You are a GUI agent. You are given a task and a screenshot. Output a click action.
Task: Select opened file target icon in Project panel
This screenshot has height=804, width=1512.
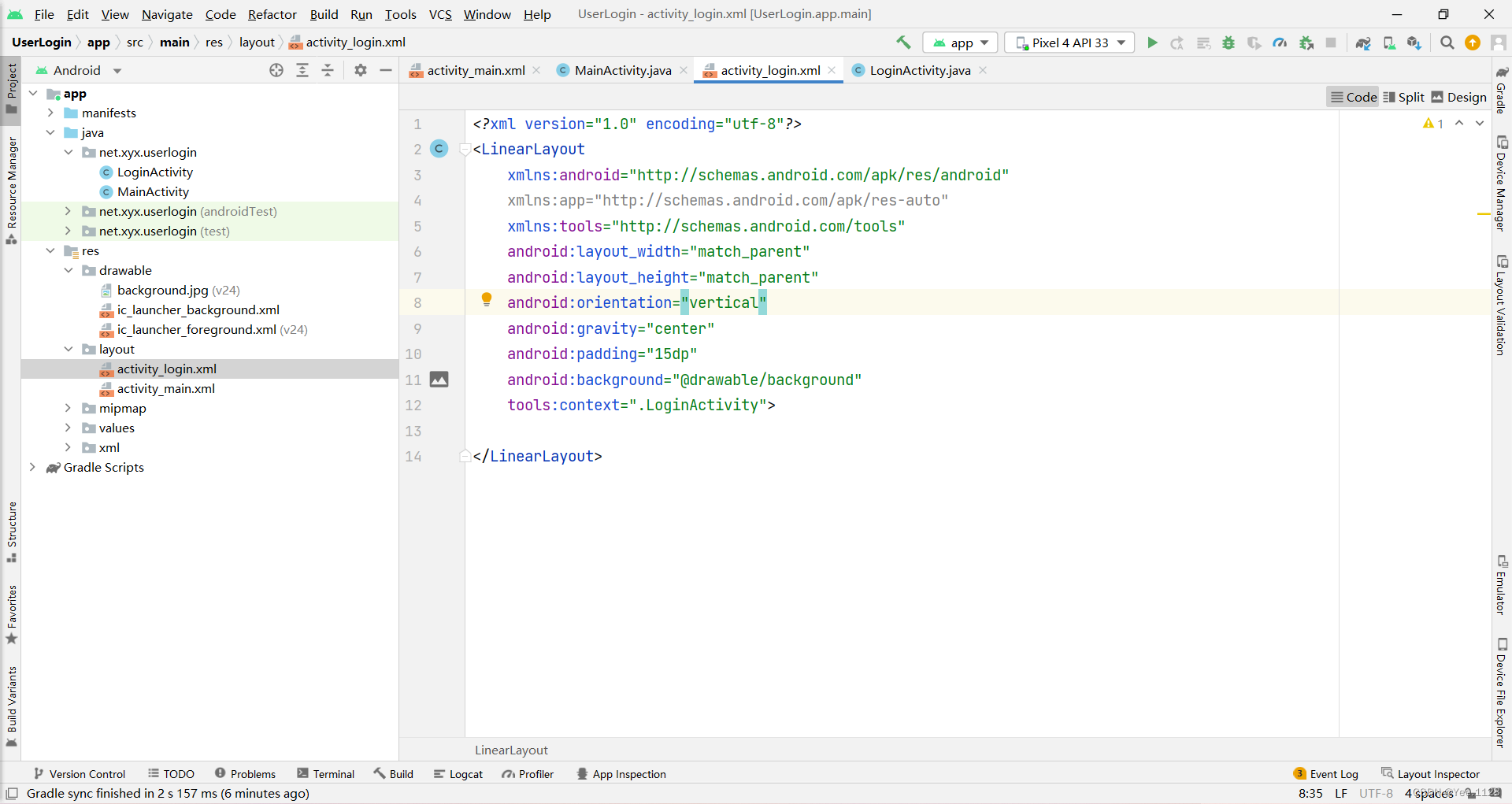(276, 70)
